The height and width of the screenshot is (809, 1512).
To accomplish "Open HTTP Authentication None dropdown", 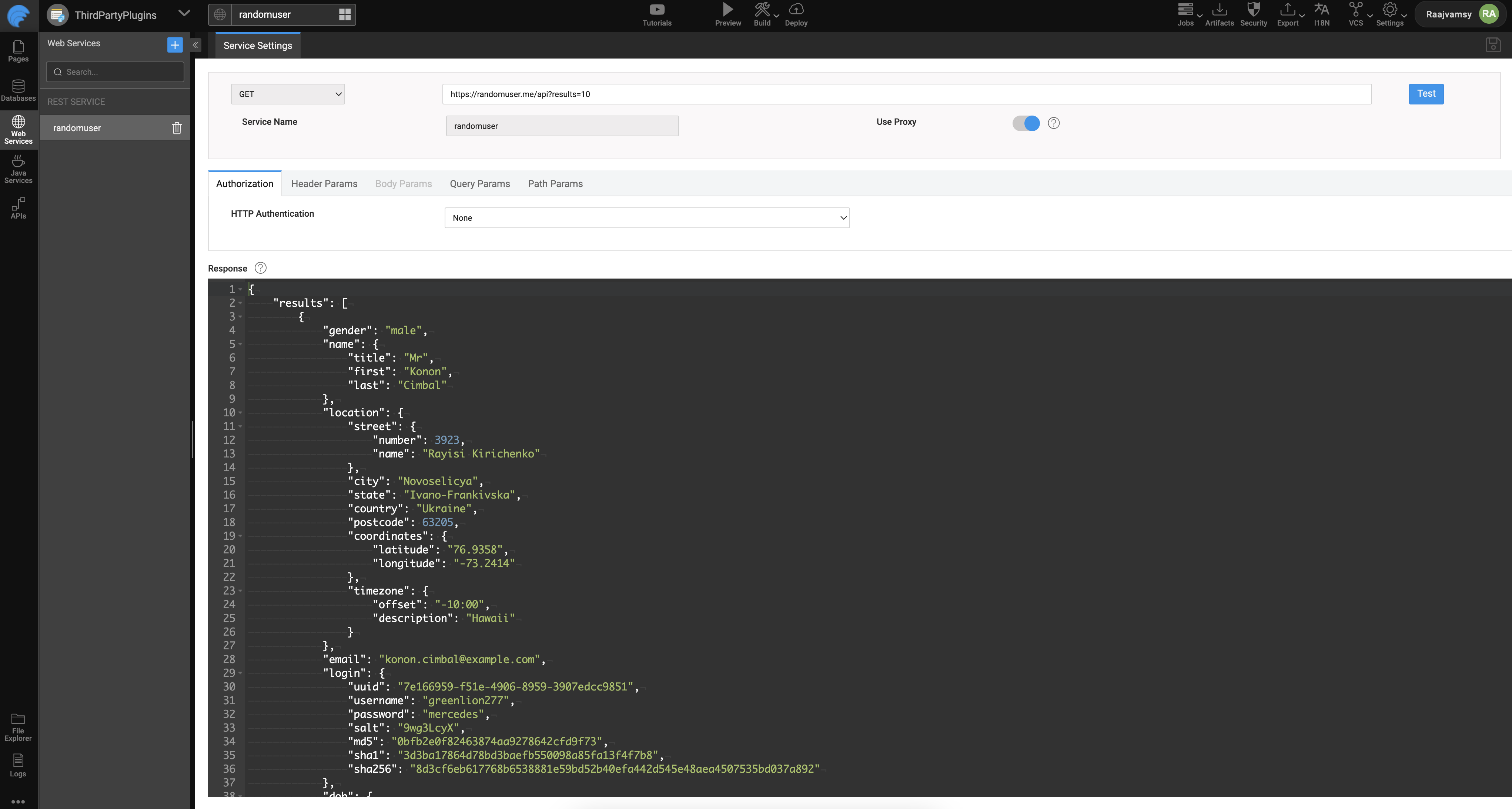I will pos(646,218).
